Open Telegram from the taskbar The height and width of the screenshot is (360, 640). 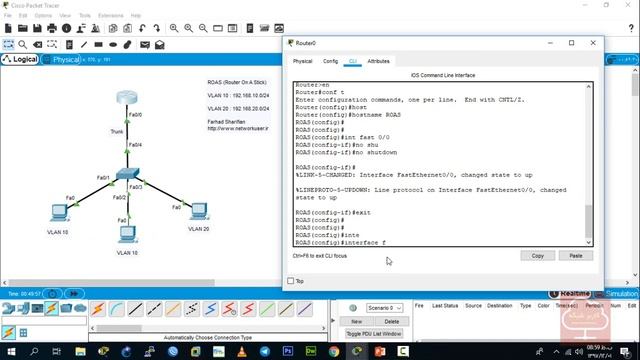pyautogui.click(x=265, y=351)
